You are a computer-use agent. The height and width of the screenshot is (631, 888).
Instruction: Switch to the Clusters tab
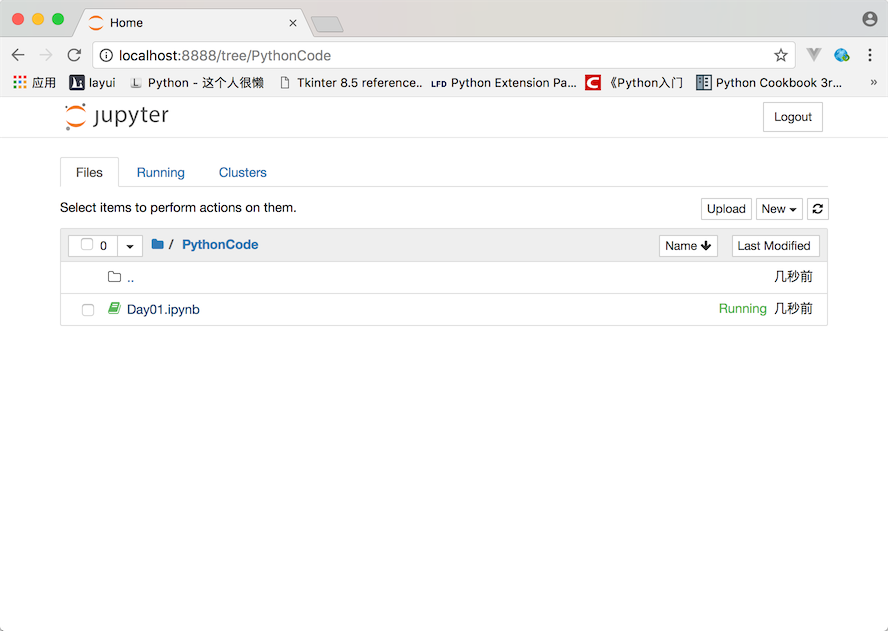pos(242,172)
